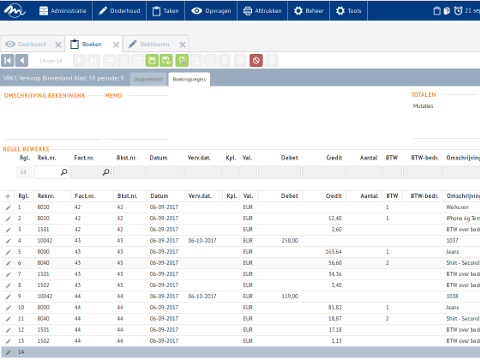Open the Administratie menu
The width and height of the screenshot is (480, 360).
click(63, 11)
